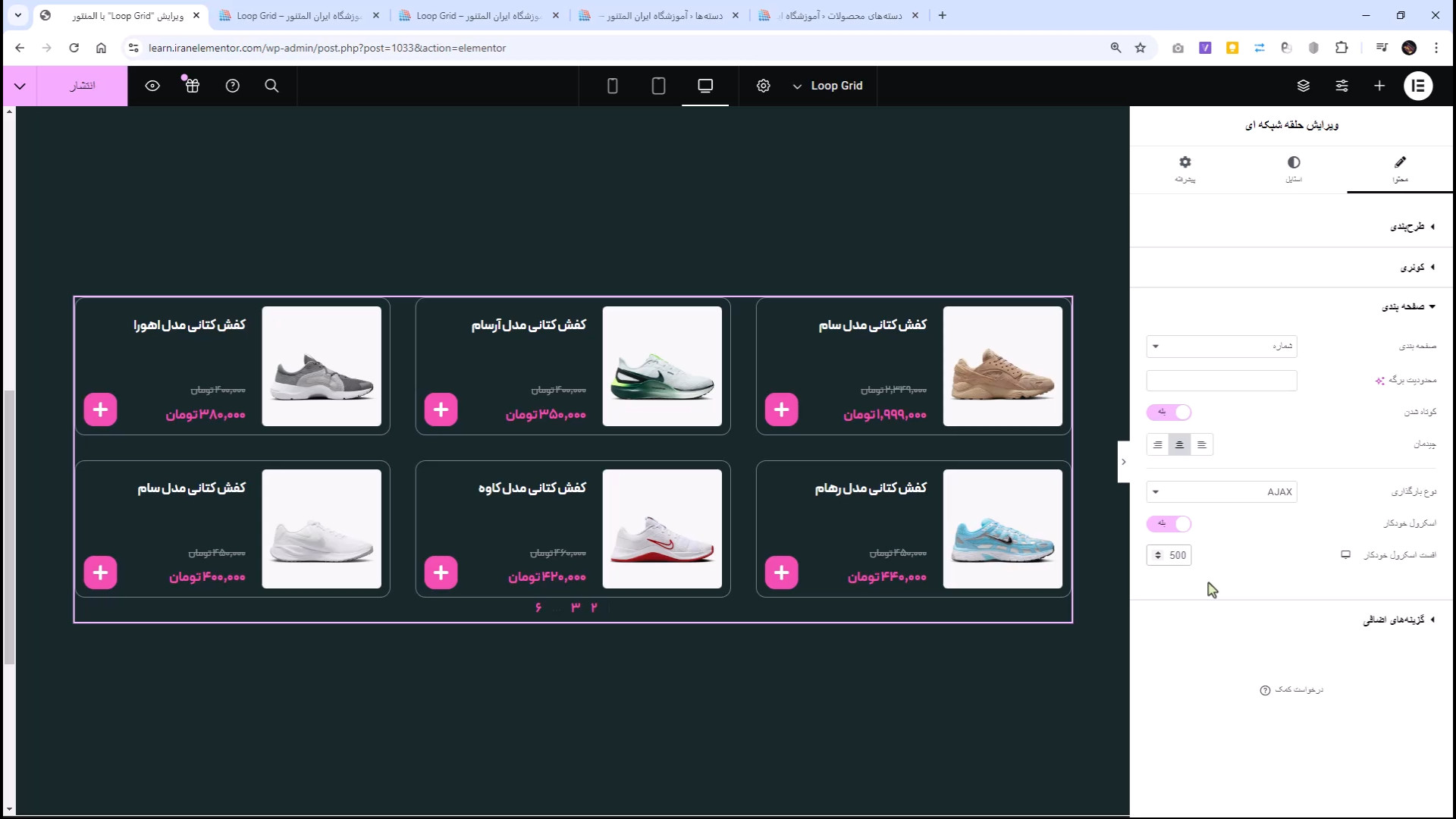Open the Structure panel layers icon
The image size is (1456, 819).
(x=1304, y=86)
